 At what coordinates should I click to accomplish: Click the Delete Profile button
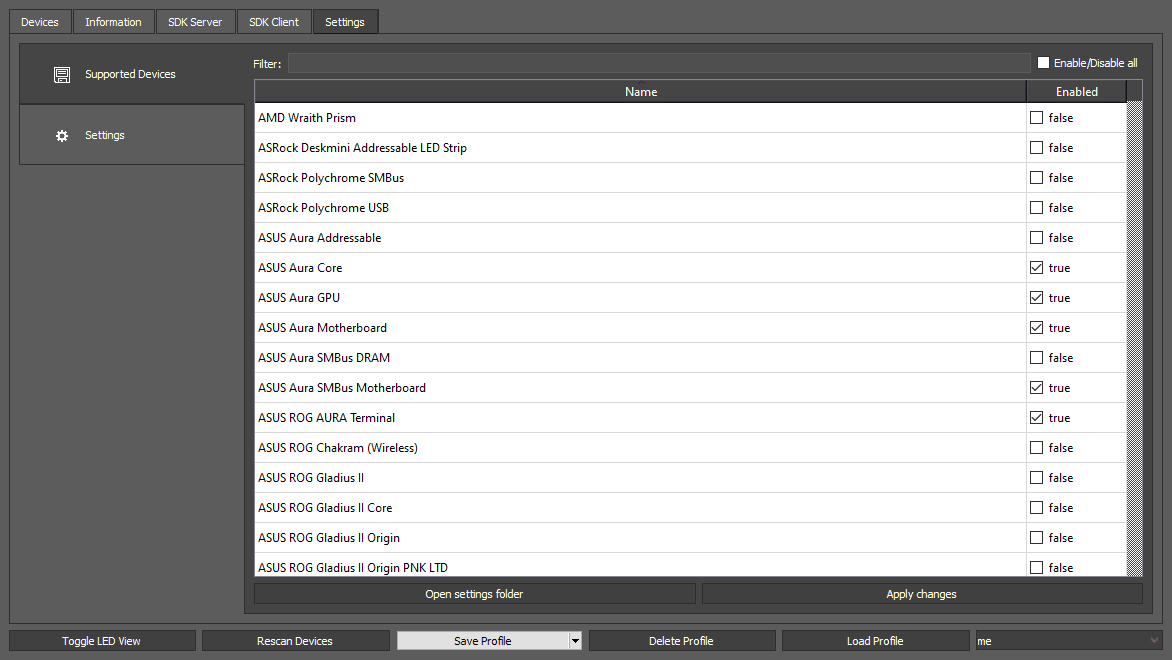pos(682,641)
